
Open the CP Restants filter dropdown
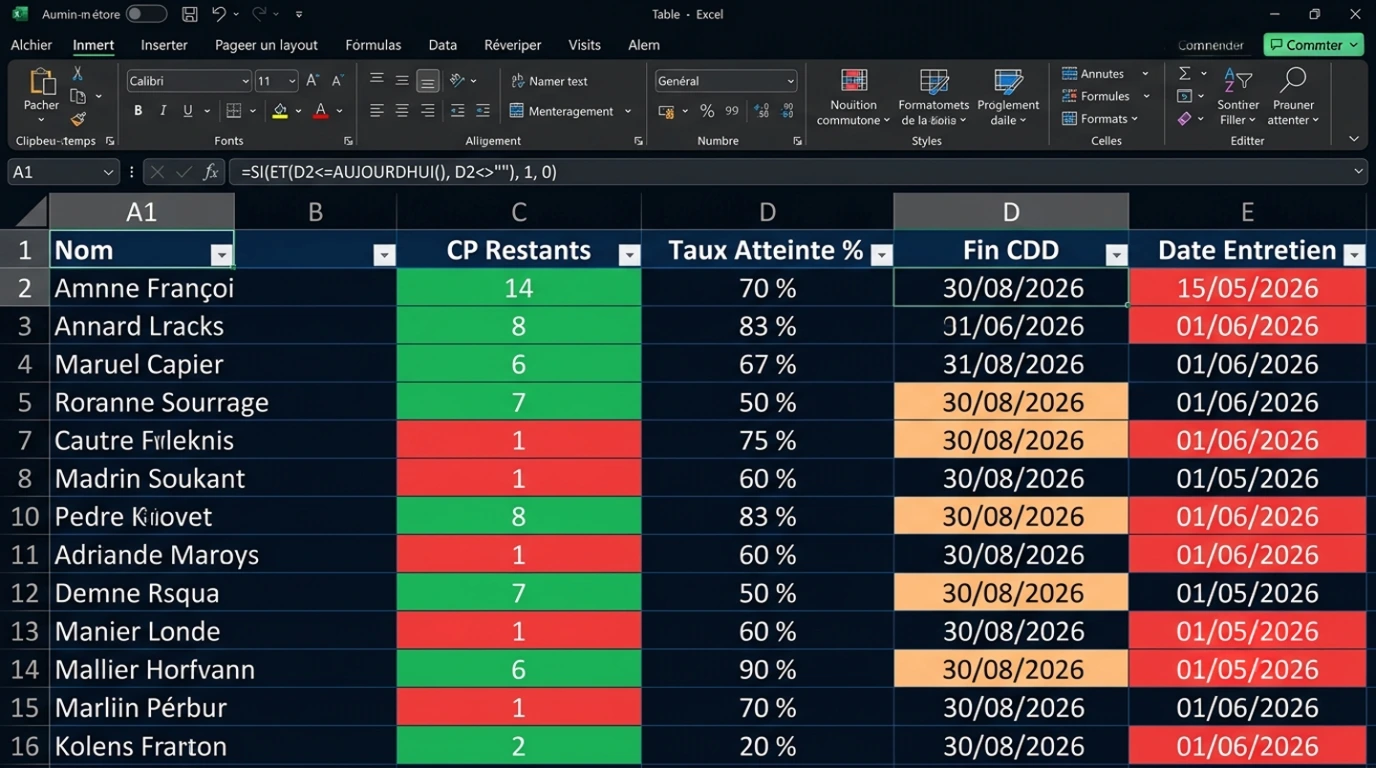tap(629, 256)
